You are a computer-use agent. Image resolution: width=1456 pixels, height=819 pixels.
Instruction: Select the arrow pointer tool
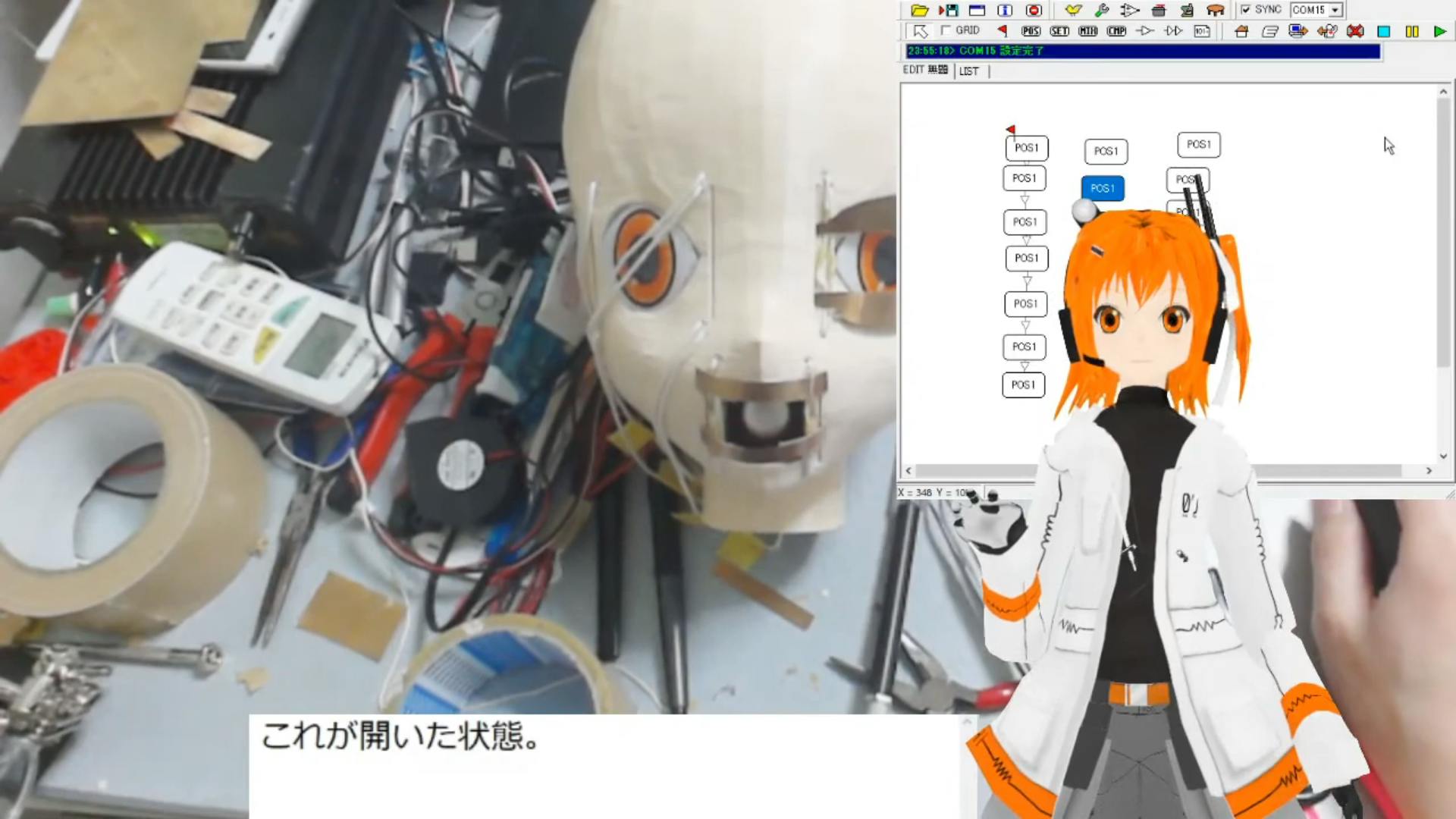920,31
